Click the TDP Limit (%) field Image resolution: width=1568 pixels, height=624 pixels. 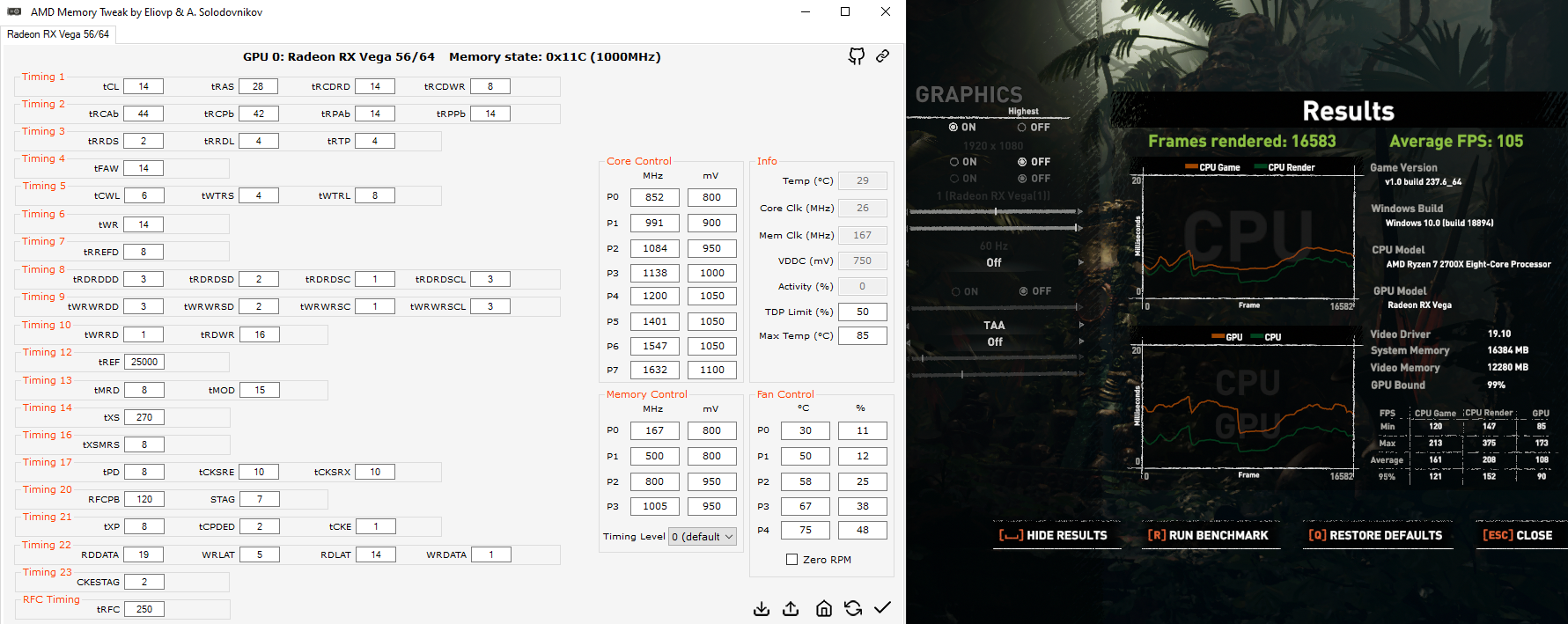pos(862,312)
